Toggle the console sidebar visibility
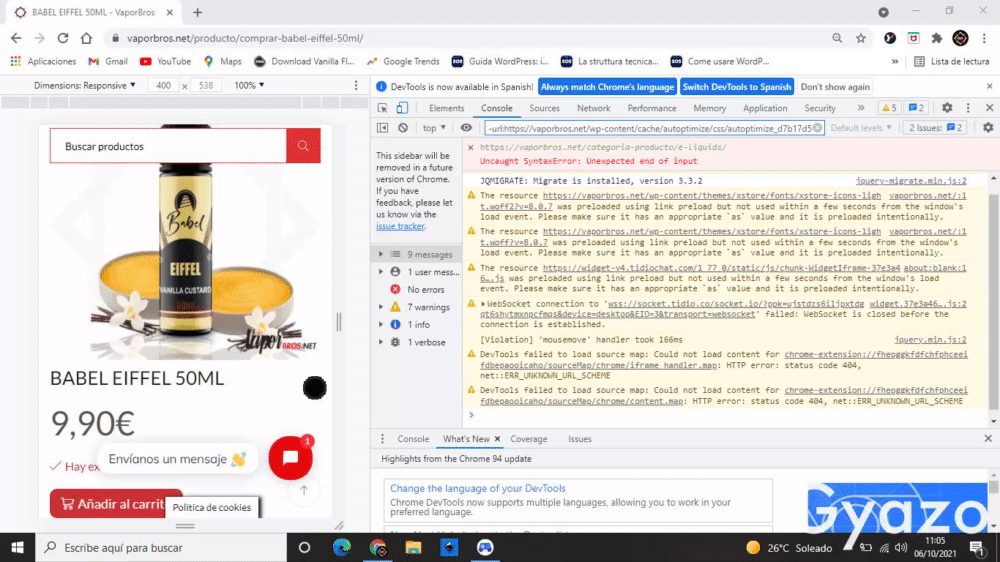 383,128
